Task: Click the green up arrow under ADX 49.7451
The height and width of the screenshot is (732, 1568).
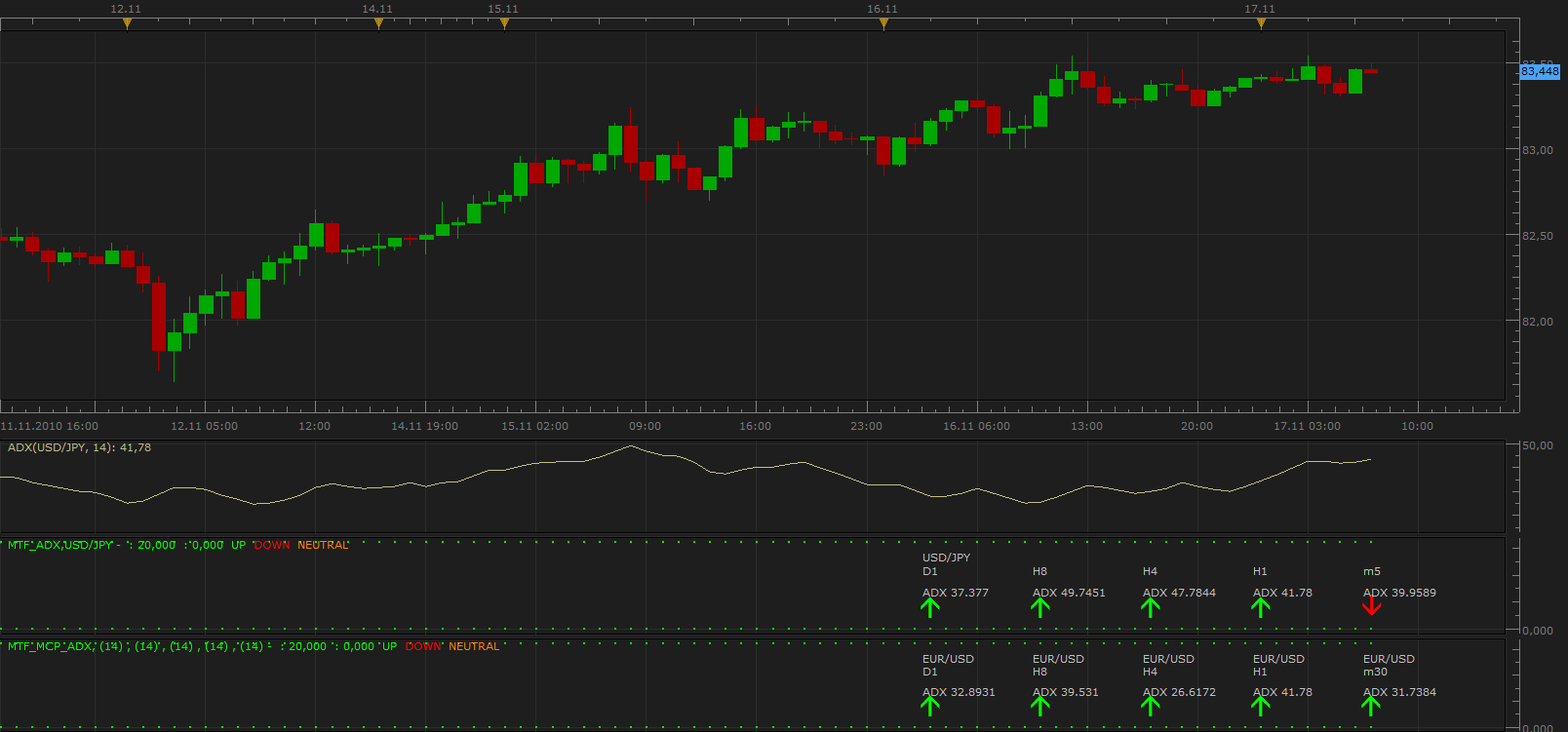Action: pos(1040,607)
